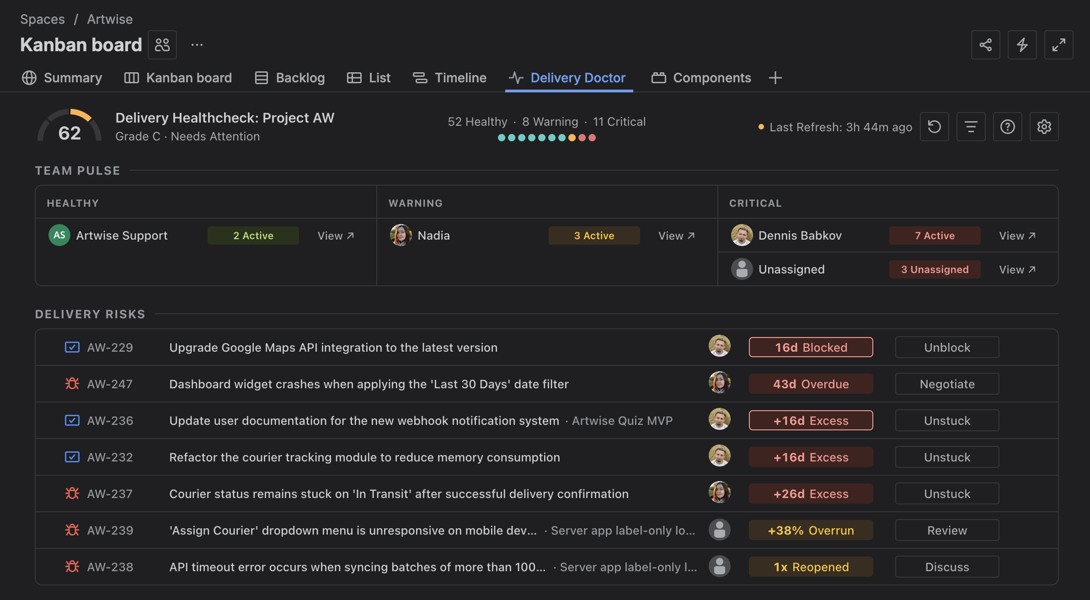Click the Artwise breadcrumb link
Viewport: 1090px width, 600px height.
(x=109, y=19)
